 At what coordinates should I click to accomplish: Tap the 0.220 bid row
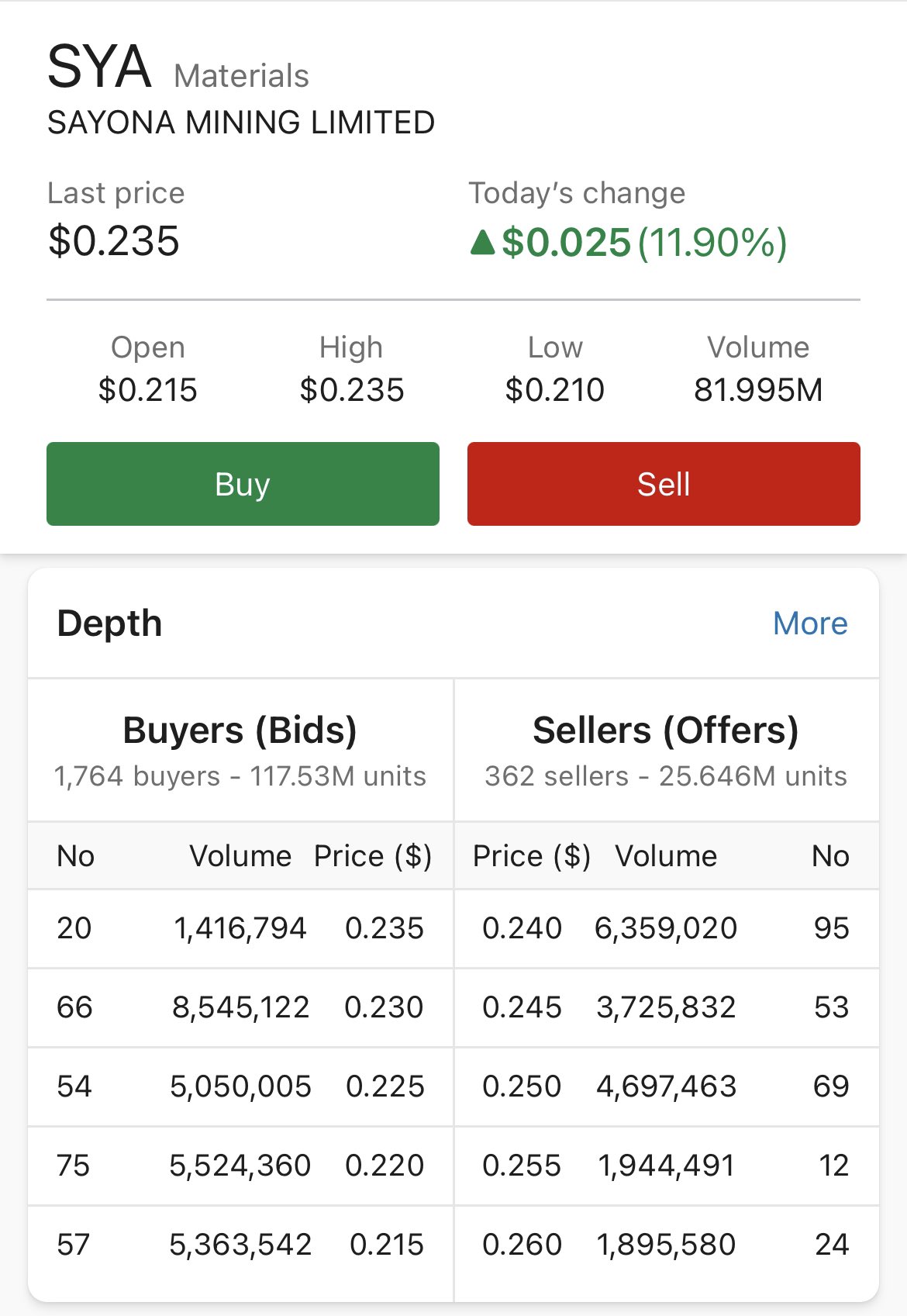point(240,1166)
